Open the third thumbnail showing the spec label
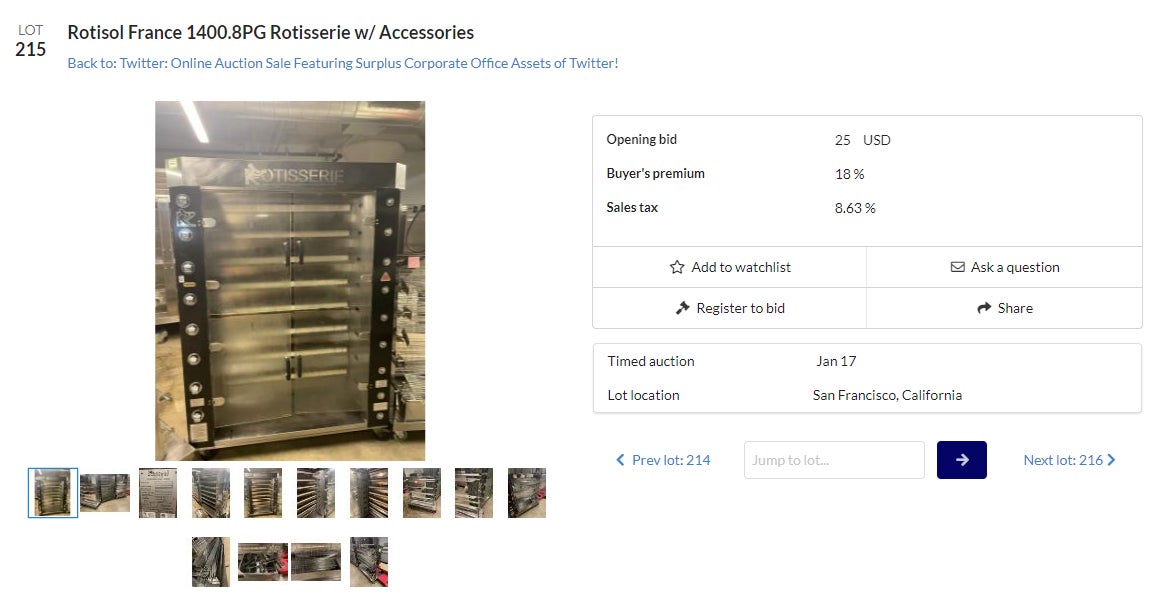 tap(158, 493)
